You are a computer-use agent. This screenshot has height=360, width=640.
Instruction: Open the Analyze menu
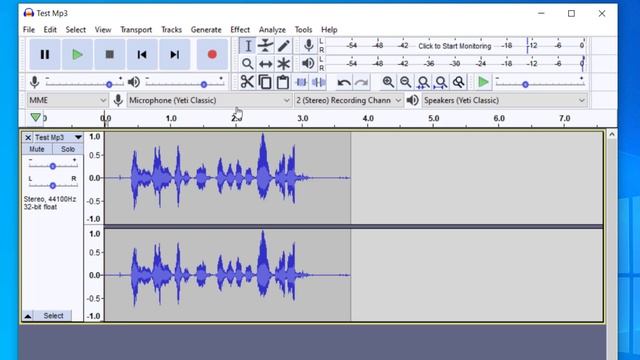[272, 29]
